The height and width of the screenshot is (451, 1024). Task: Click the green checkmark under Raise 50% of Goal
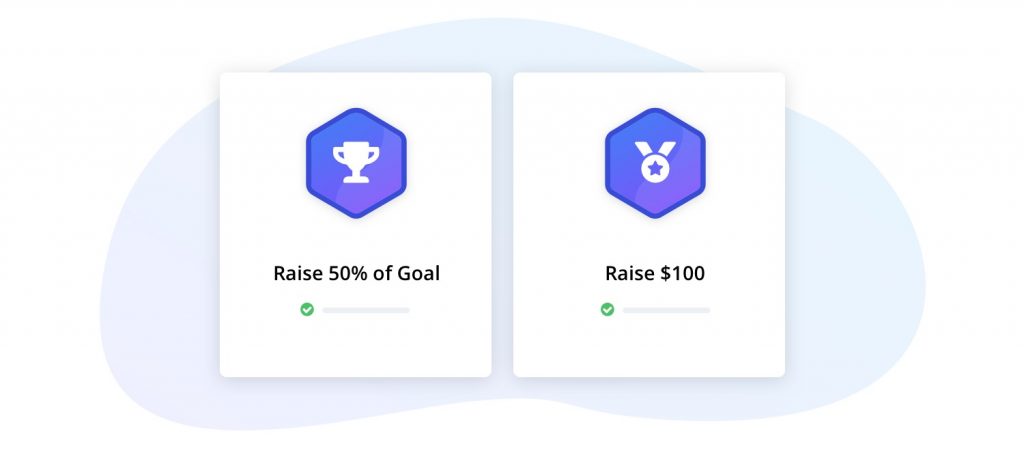tap(307, 309)
